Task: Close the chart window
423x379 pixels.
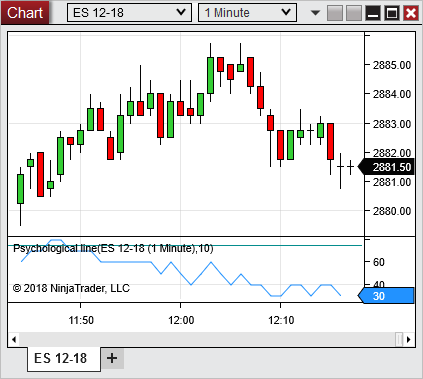Action: (411, 13)
